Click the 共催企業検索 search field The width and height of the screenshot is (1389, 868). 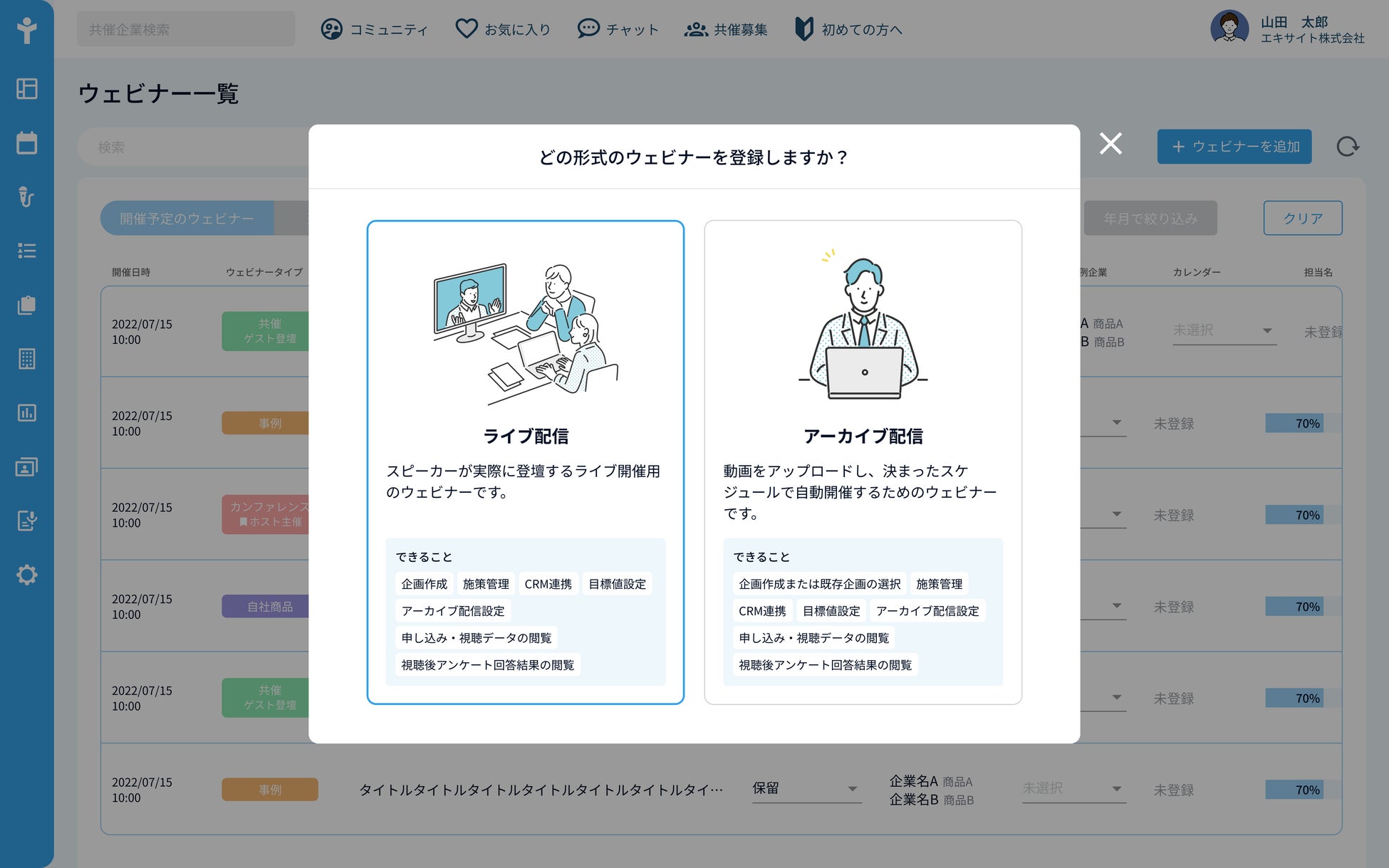point(186,29)
